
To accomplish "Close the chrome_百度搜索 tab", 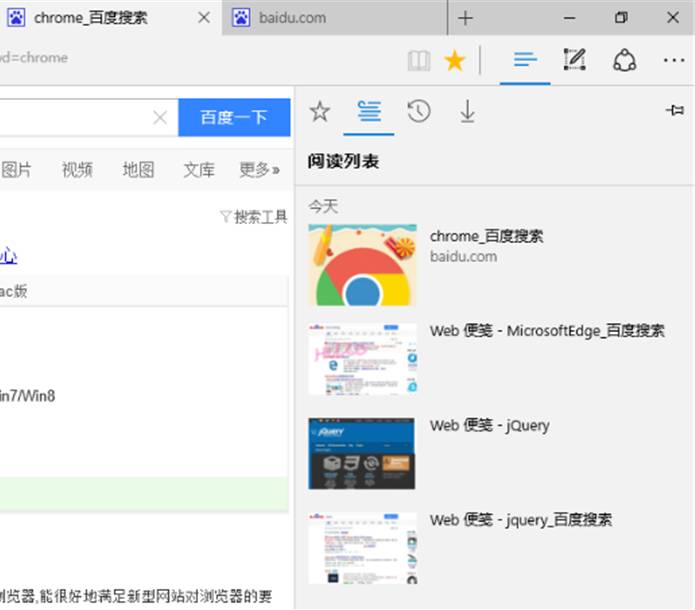I will tap(204, 18).
